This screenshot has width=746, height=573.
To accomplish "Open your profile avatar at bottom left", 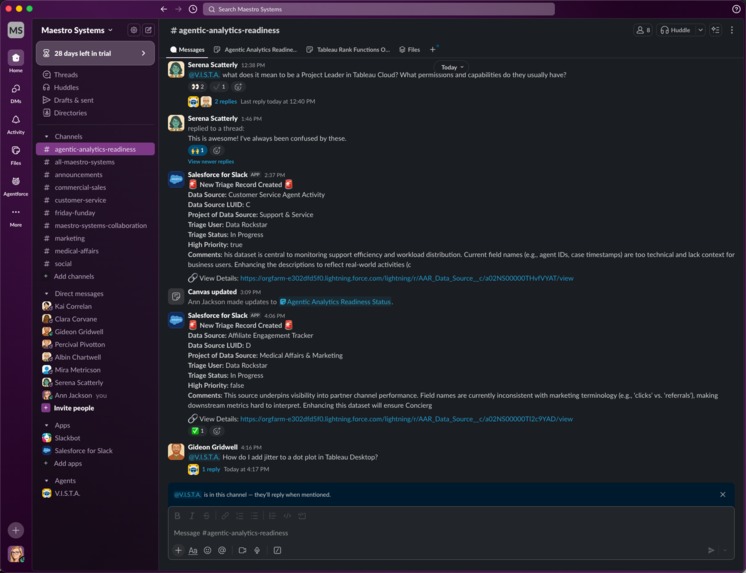I will (16, 554).
